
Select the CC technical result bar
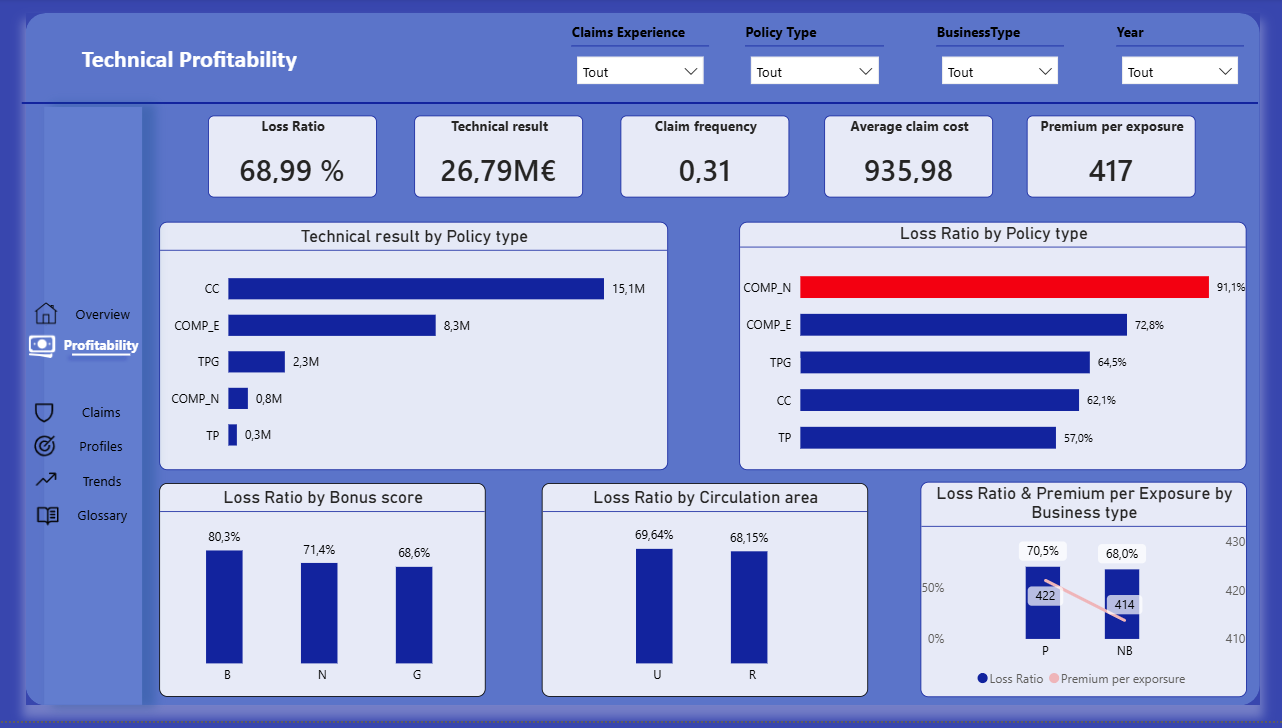click(x=416, y=289)
